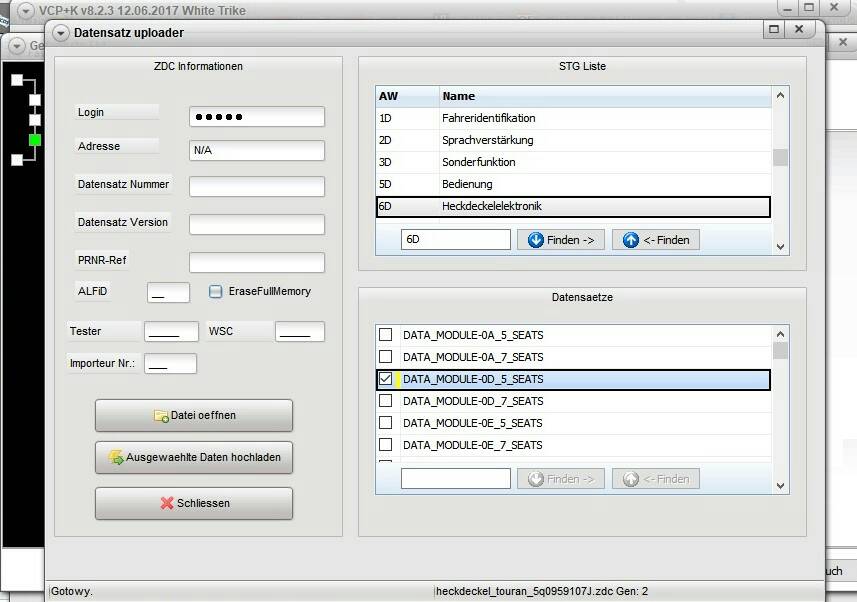Image resolution: width=857 pixels, height=602 pixels.
Task: Click the green node in the left tree
Action: [35, 140]
